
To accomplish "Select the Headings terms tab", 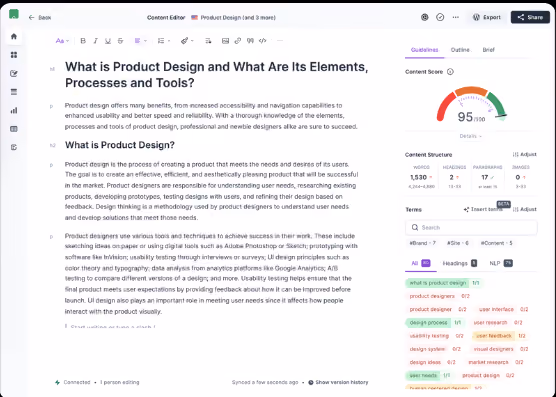I will (460, 263).
